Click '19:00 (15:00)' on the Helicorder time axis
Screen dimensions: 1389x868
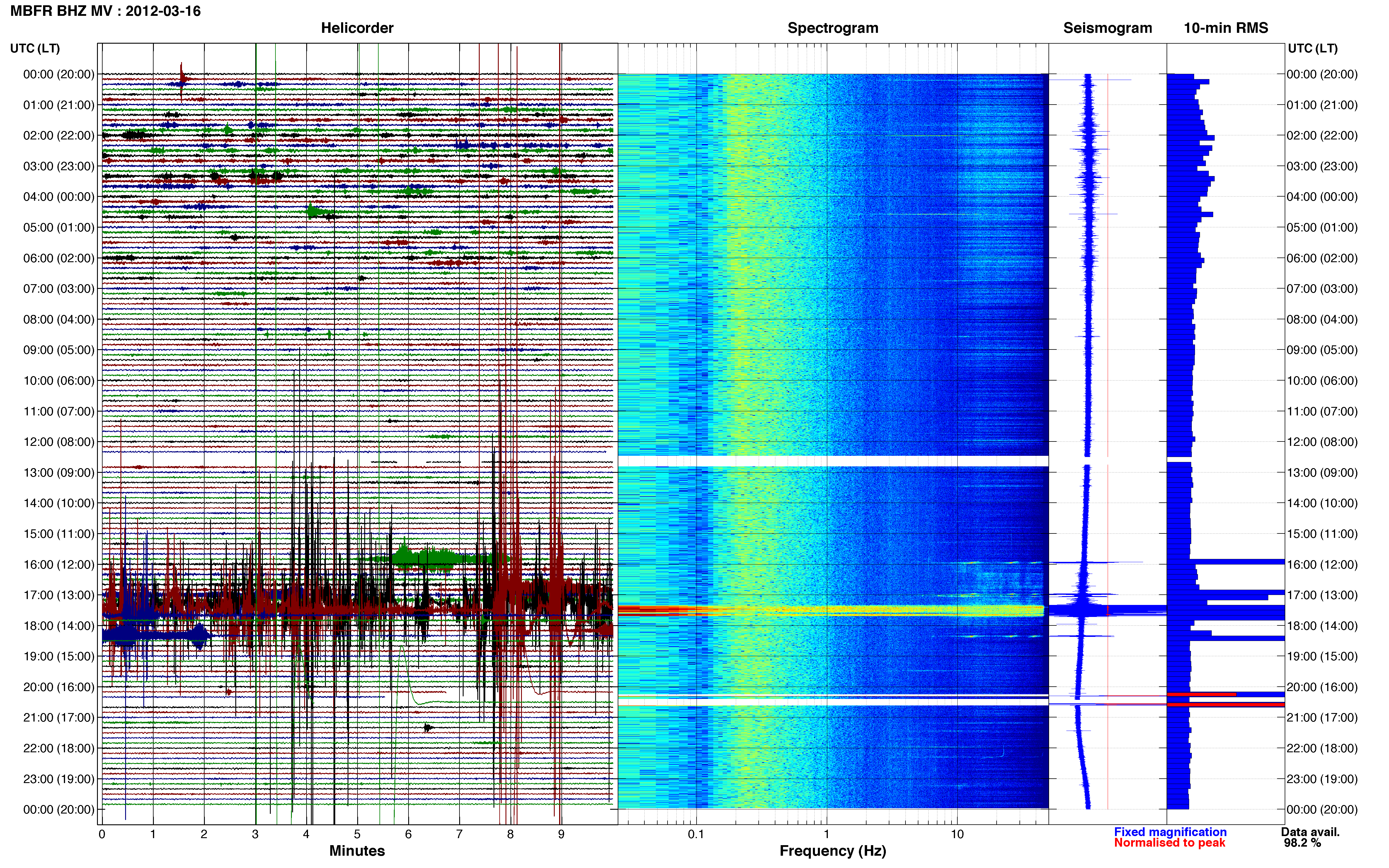[x=59, y=656]
